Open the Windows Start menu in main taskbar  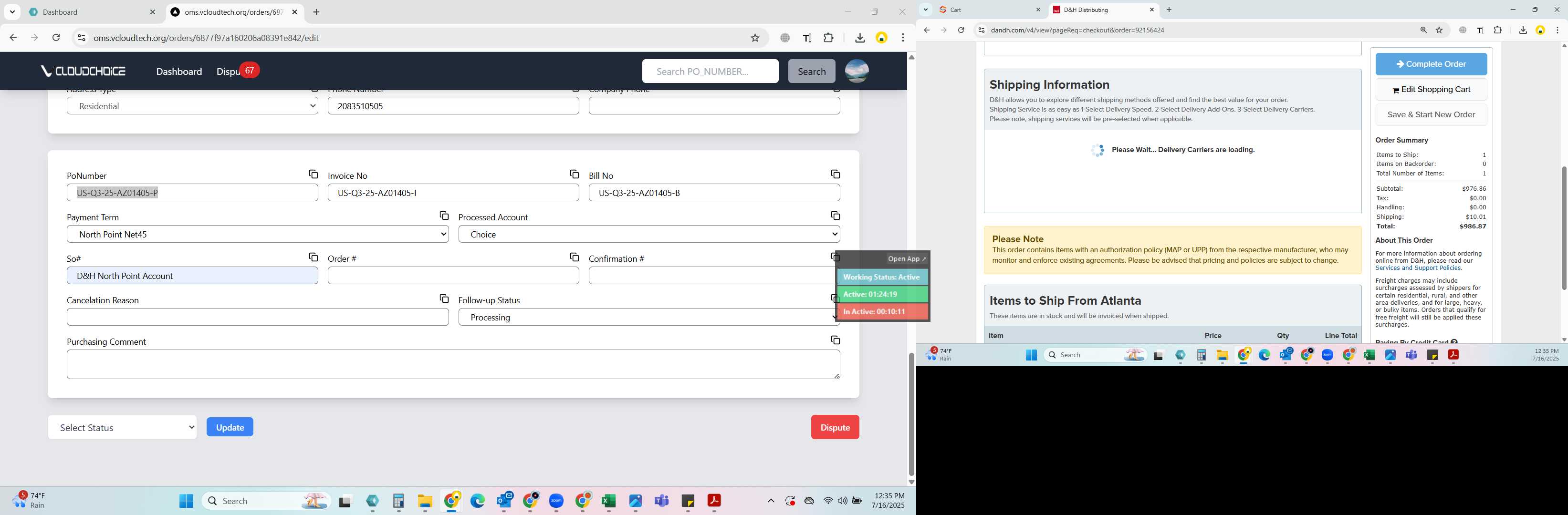click(x=186, y=501)
